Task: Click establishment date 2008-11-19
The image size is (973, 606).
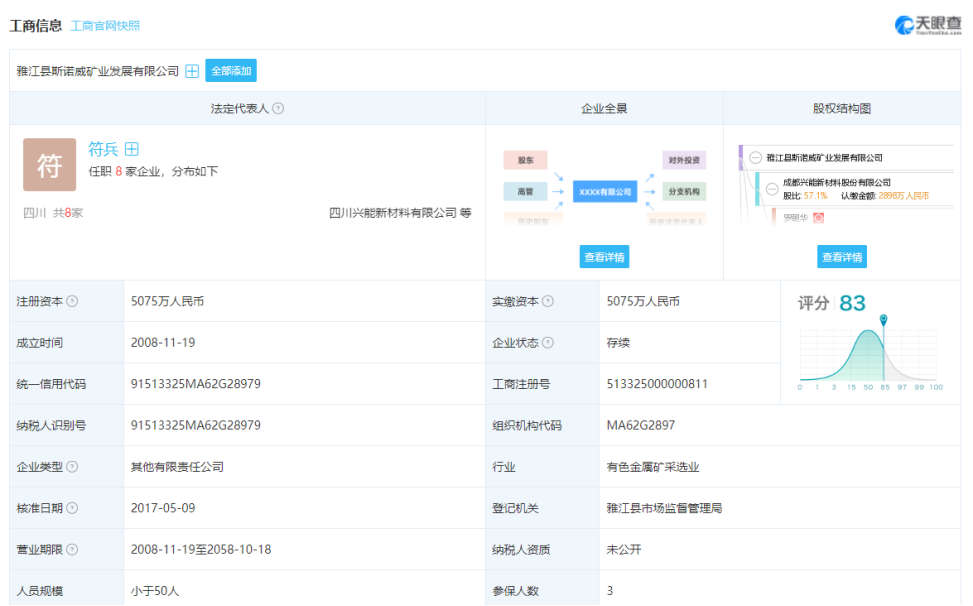Action: (x=163, y=343)
